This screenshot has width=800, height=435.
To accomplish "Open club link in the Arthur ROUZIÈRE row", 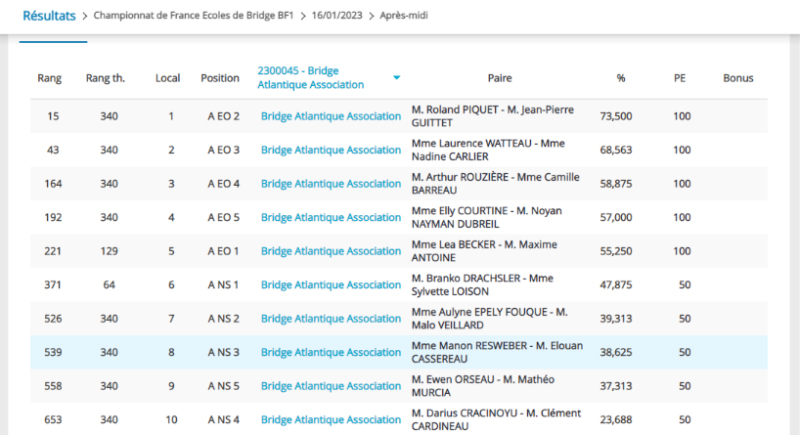I will (331, 184).
